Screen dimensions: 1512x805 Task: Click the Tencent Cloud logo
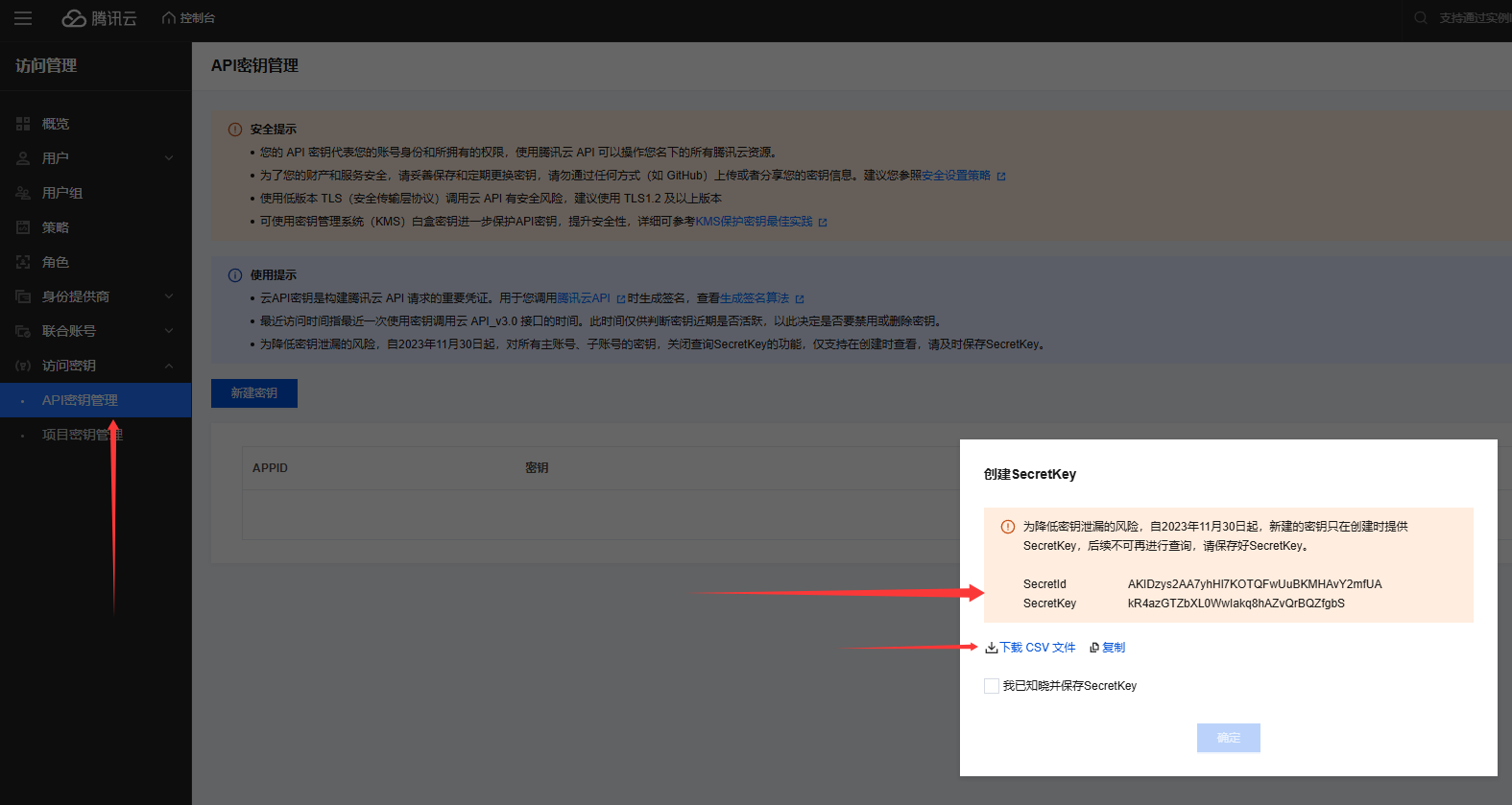tap(100, 18)
